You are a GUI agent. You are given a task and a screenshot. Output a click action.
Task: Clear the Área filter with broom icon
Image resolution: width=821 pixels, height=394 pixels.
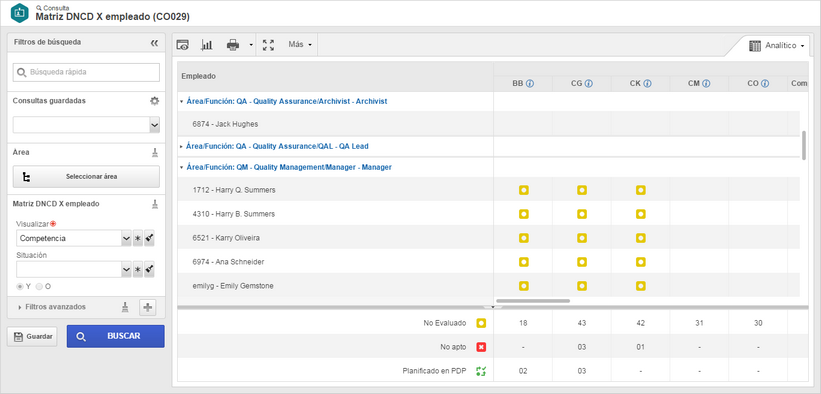[x=154, y=152]
